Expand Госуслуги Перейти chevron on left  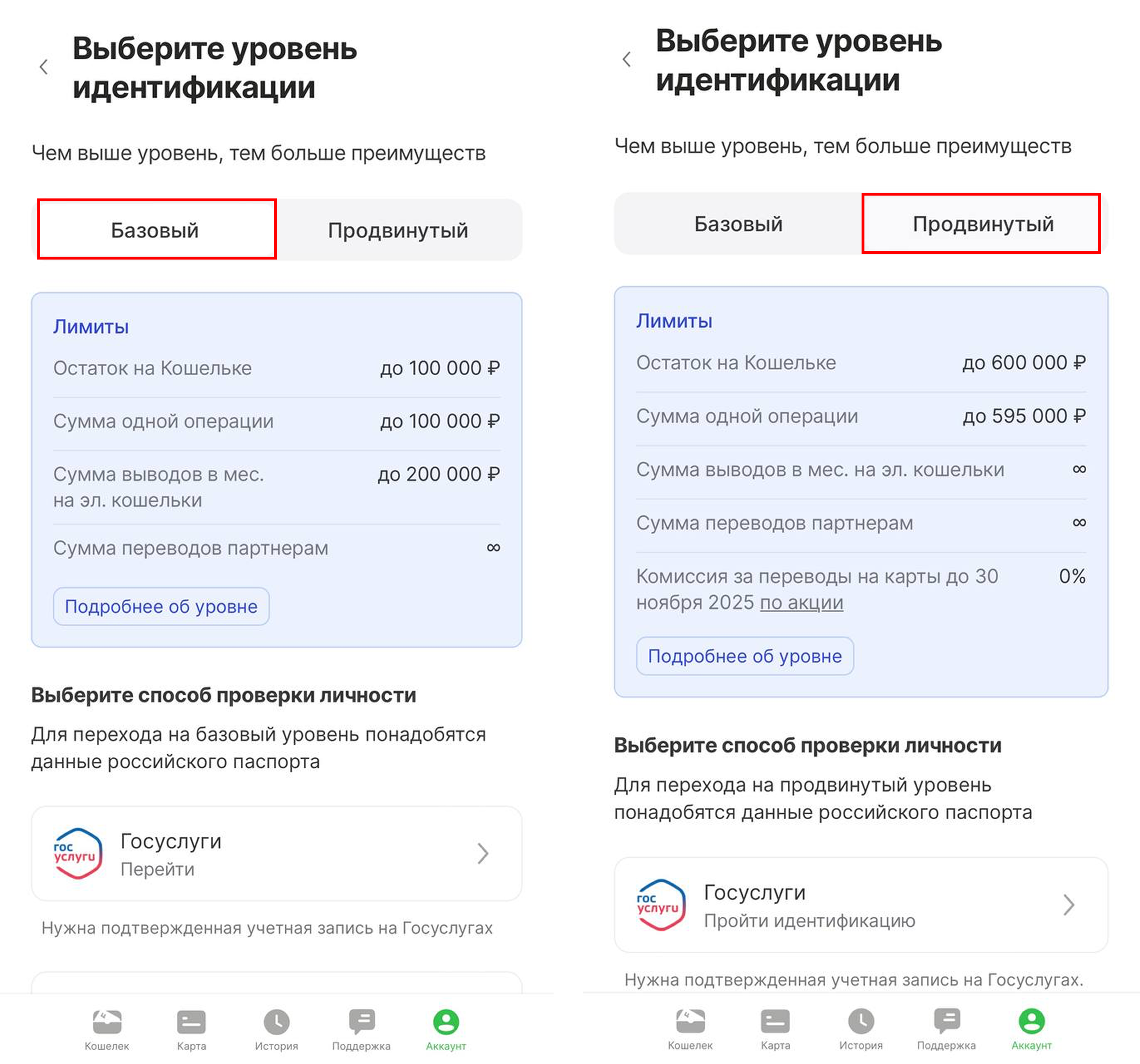[x=483, y=854]
